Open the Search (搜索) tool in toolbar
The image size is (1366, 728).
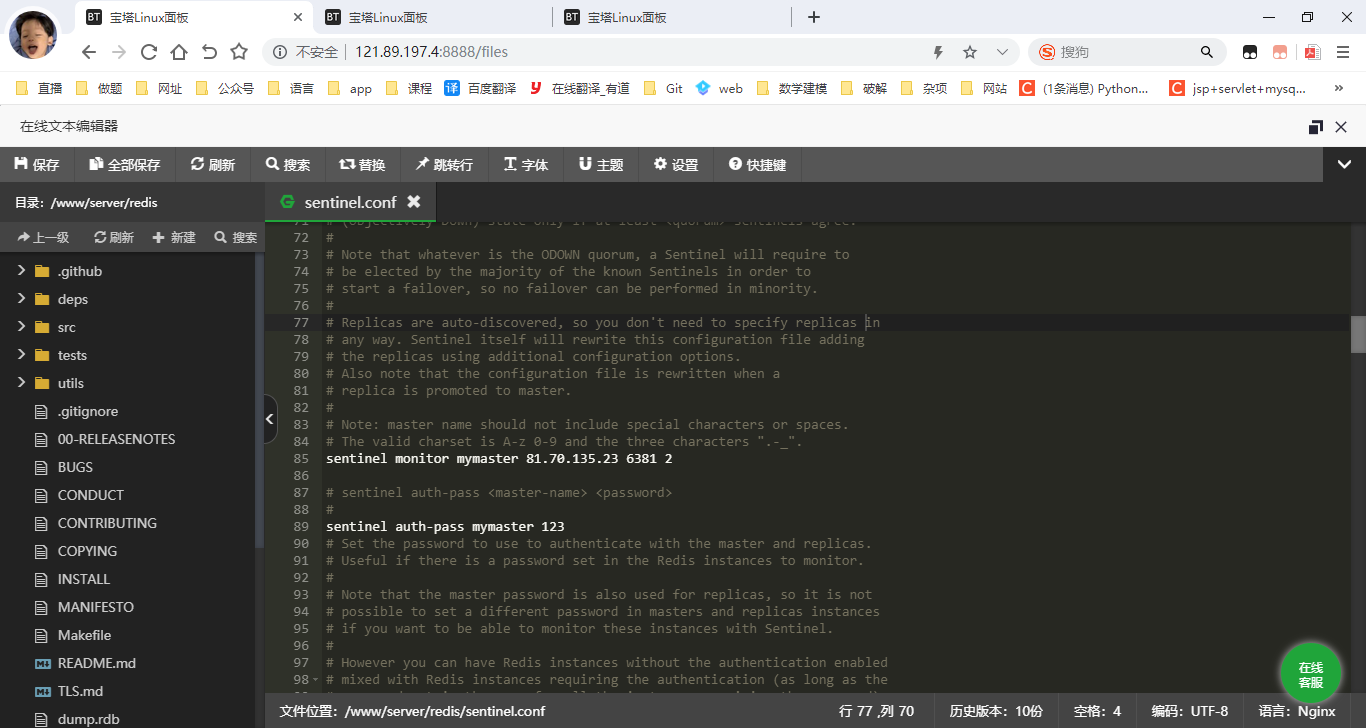(x=288, y=165)
